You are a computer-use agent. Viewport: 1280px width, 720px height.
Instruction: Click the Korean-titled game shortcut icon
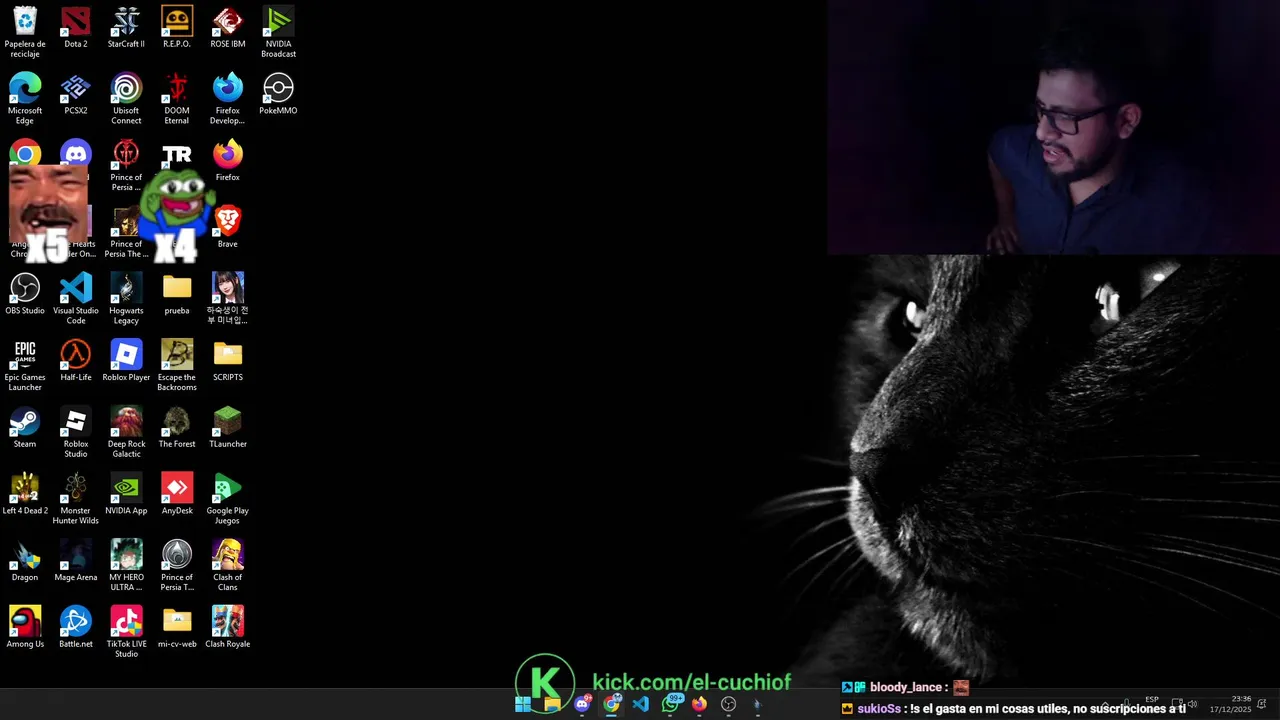228,299
